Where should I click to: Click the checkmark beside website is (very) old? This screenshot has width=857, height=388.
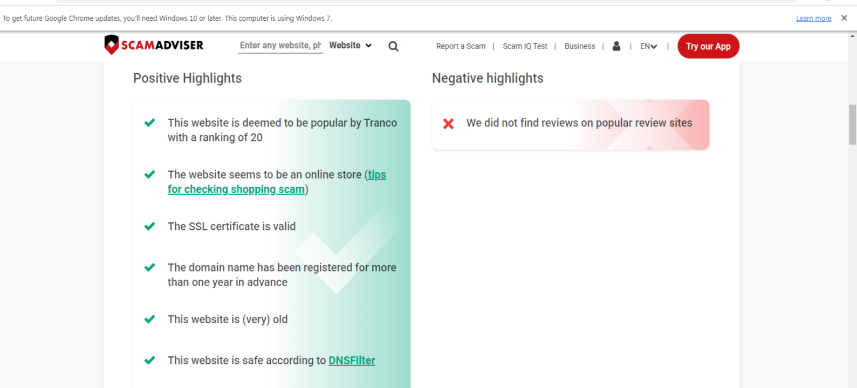click(x=149, y=319)
